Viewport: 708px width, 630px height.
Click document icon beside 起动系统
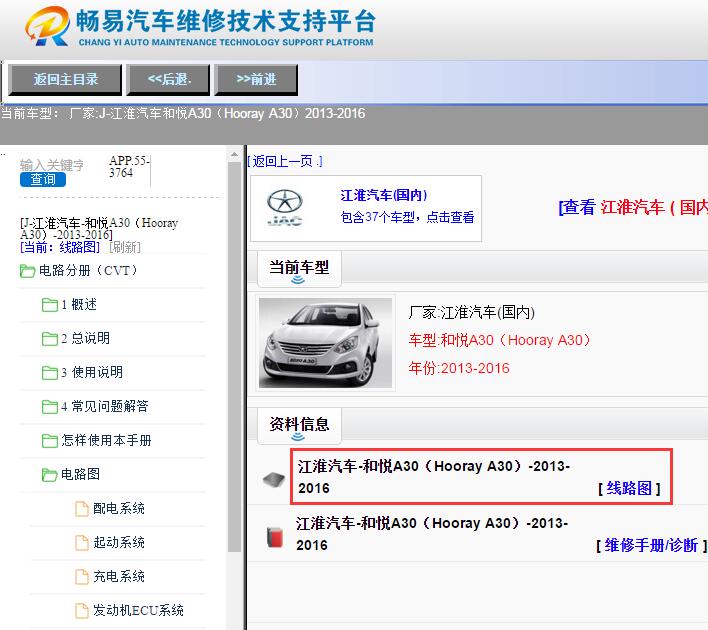(x=82, y=542)
